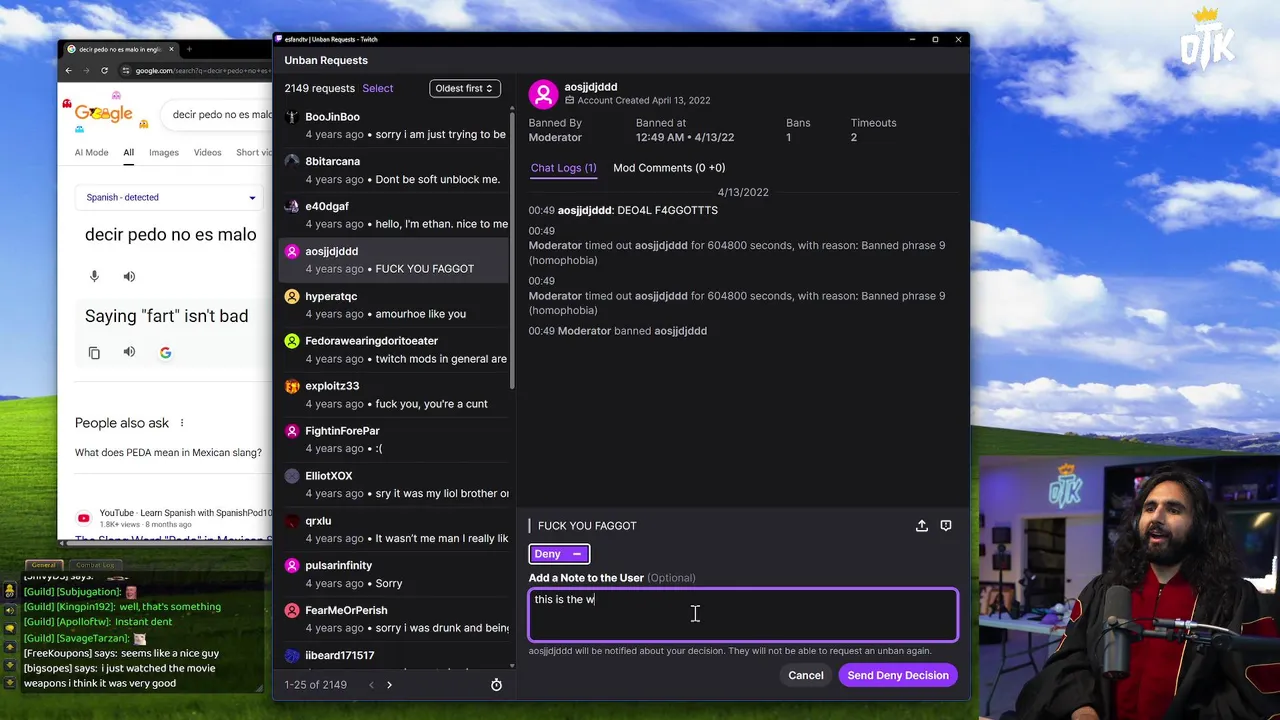Click the microphone icon under source text

click(94, 276)
